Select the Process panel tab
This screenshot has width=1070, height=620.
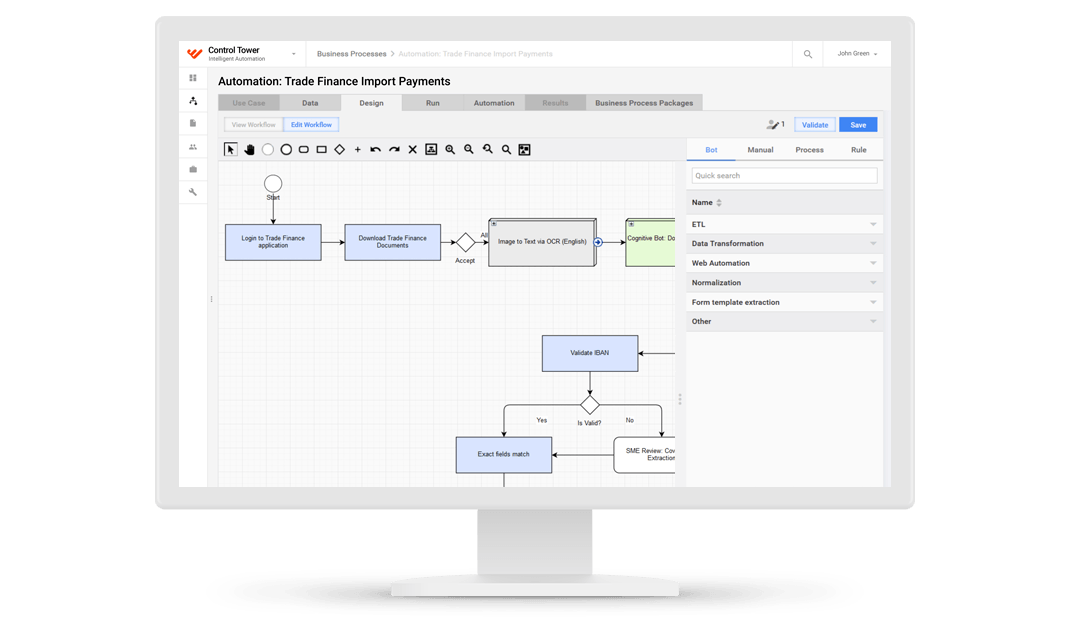[809, 150]
